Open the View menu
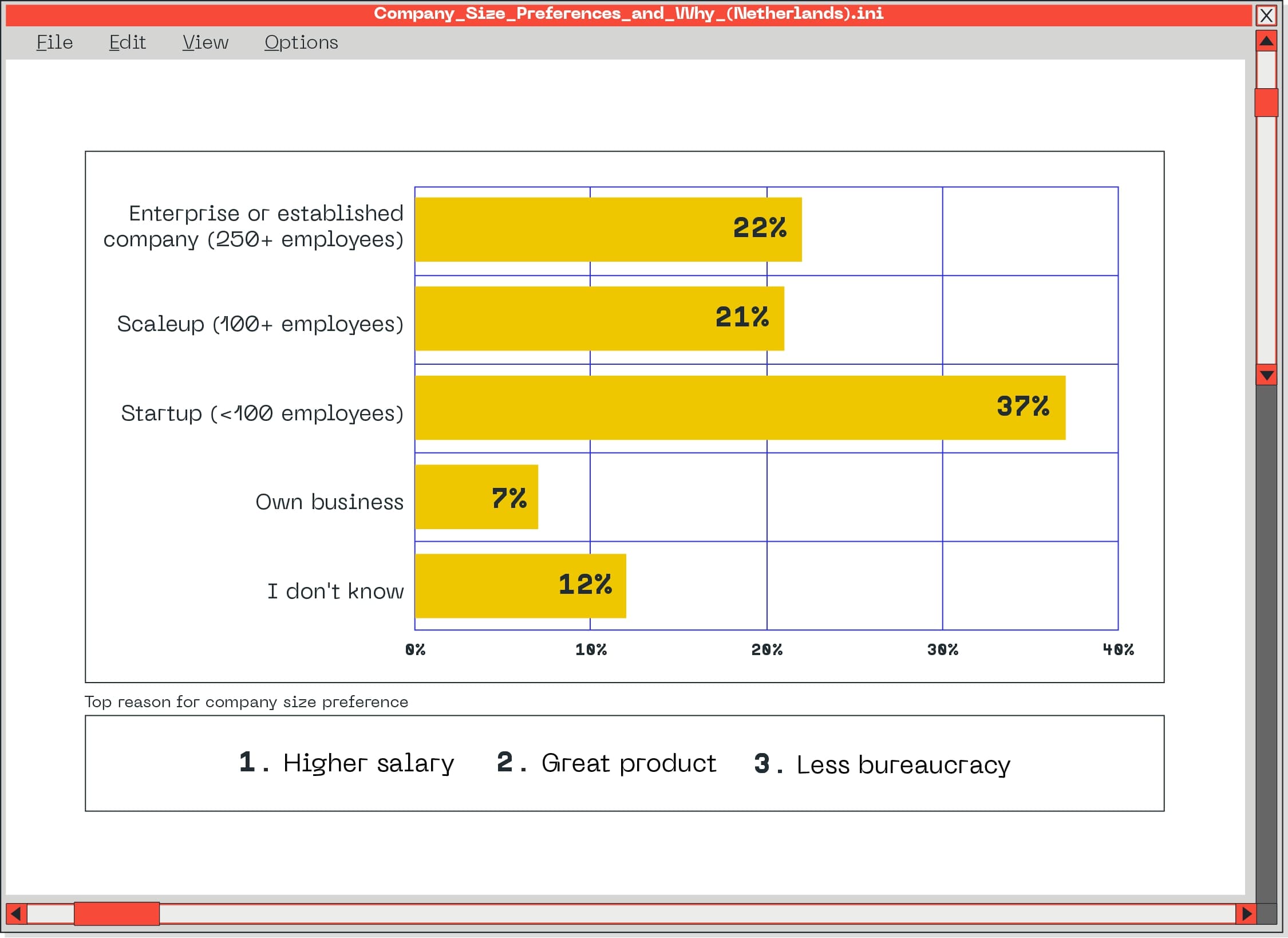Image resolution: width=1288 pixels, height=938 pixels. [x=205, y=42]
